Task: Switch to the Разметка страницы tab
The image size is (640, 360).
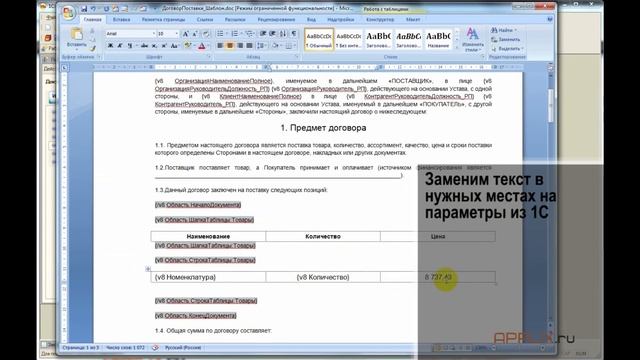Action: point(163,19)
